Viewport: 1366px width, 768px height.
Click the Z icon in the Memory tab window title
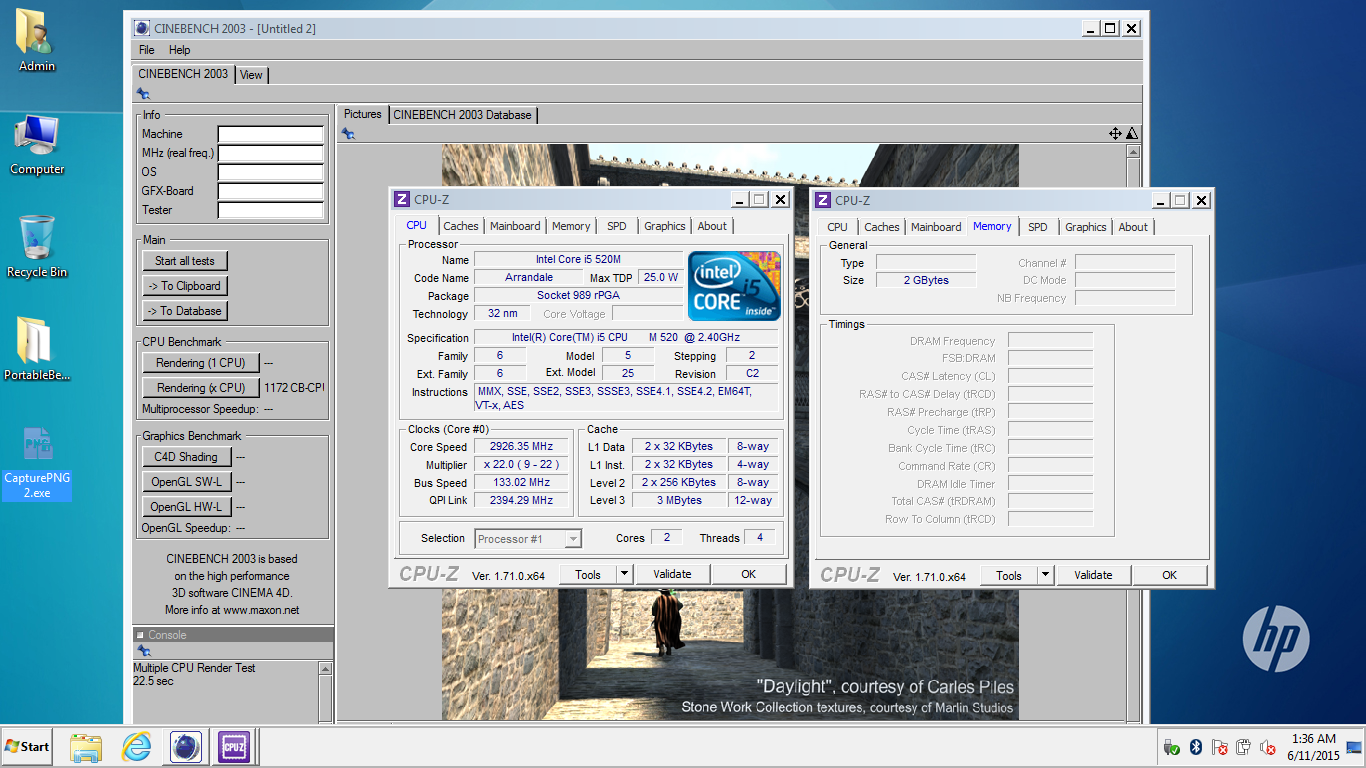822,200
